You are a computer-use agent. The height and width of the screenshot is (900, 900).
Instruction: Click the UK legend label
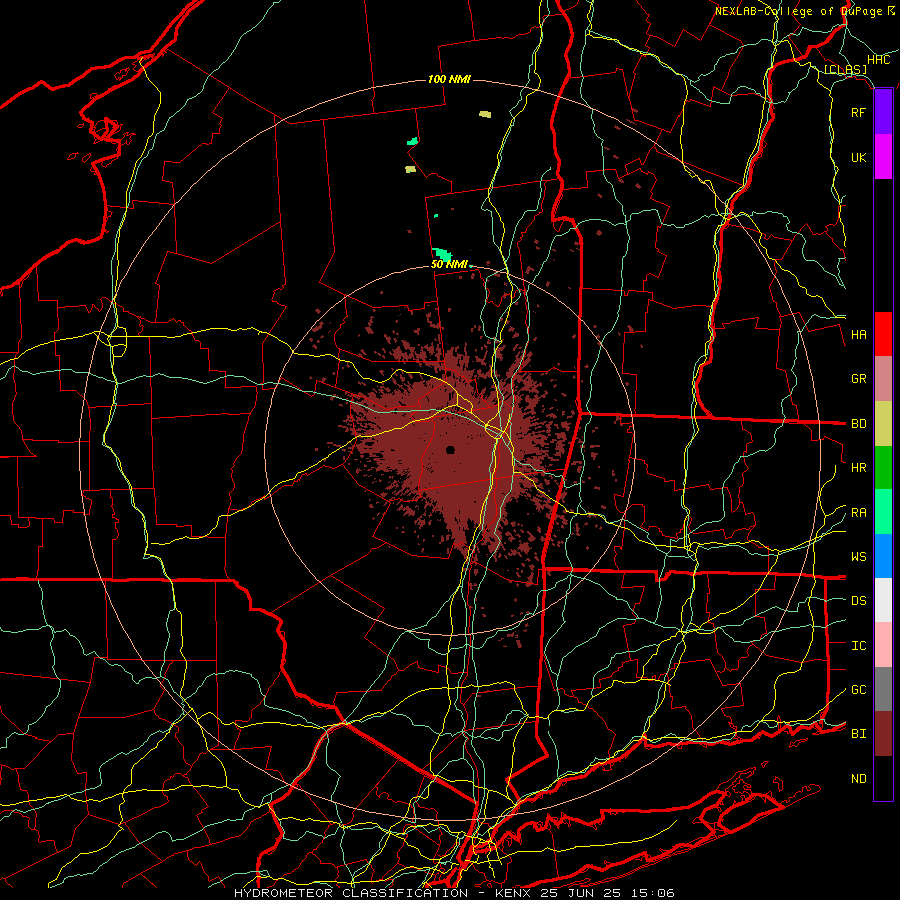pos(858,157)
